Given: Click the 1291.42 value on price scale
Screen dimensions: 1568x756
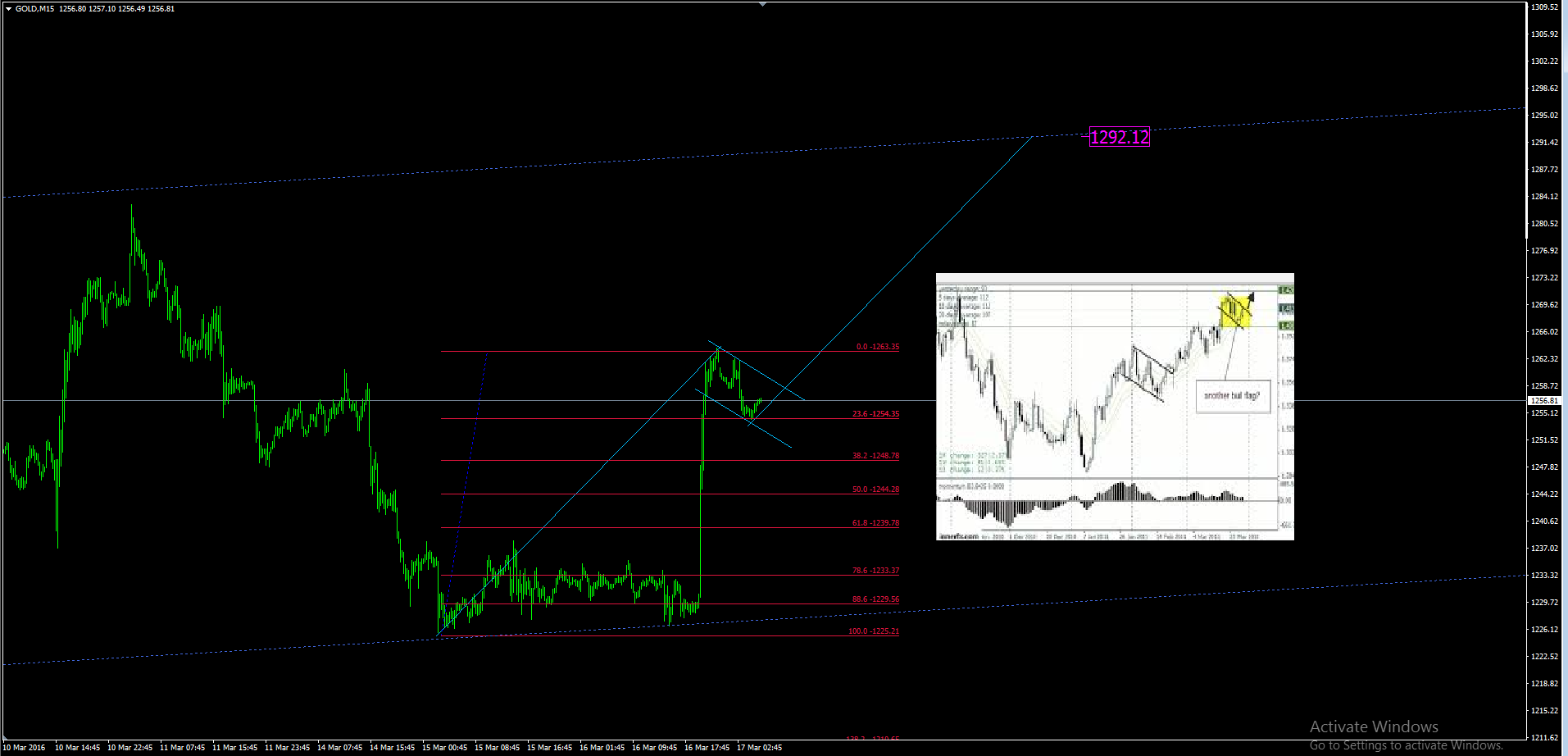Looking at the screenshot, I should click(1544, 143).
